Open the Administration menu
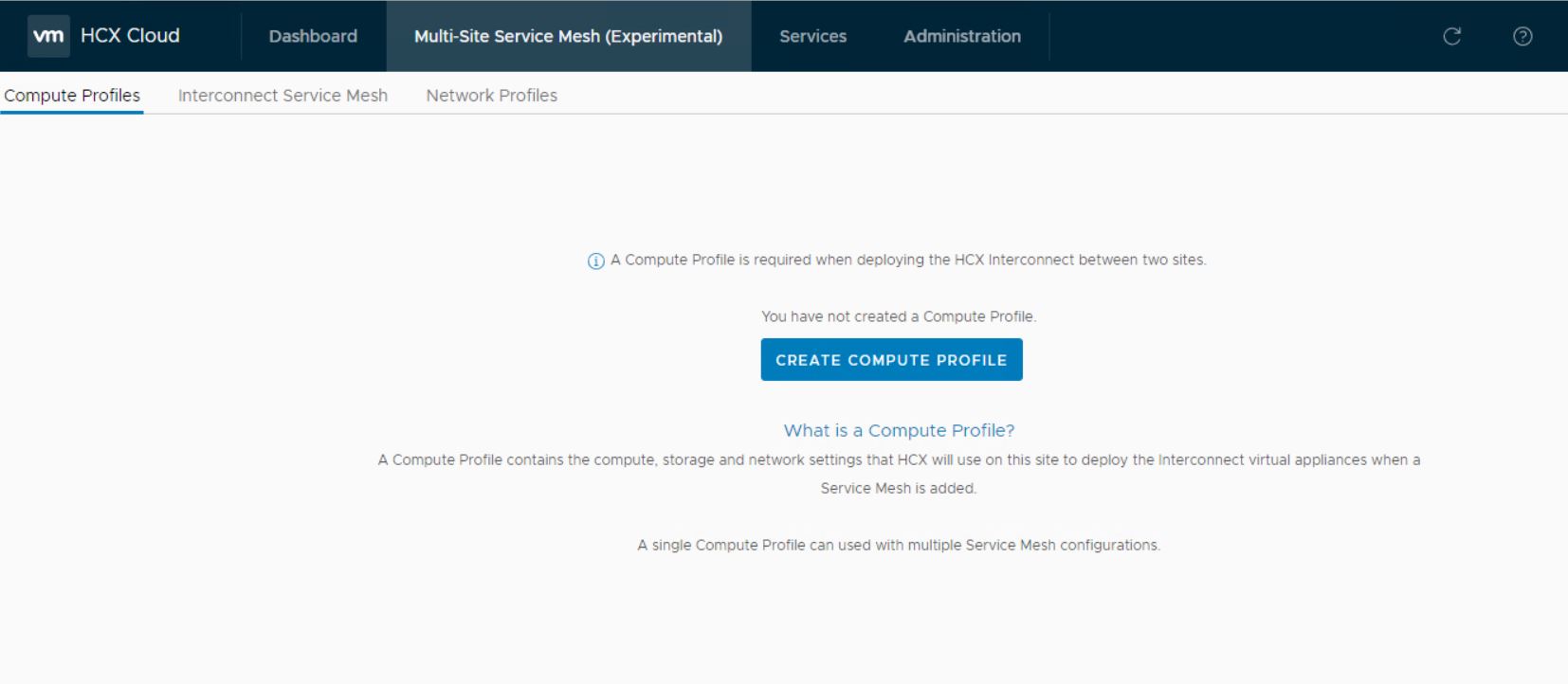Screen dimensions: 1568x684 click(961, 36)
